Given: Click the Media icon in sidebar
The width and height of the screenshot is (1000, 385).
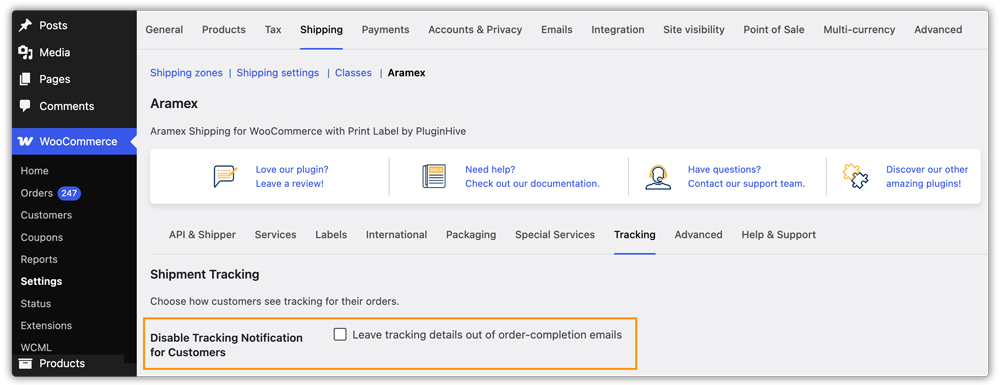Looking at the screenshot, I should click(26, 52).
